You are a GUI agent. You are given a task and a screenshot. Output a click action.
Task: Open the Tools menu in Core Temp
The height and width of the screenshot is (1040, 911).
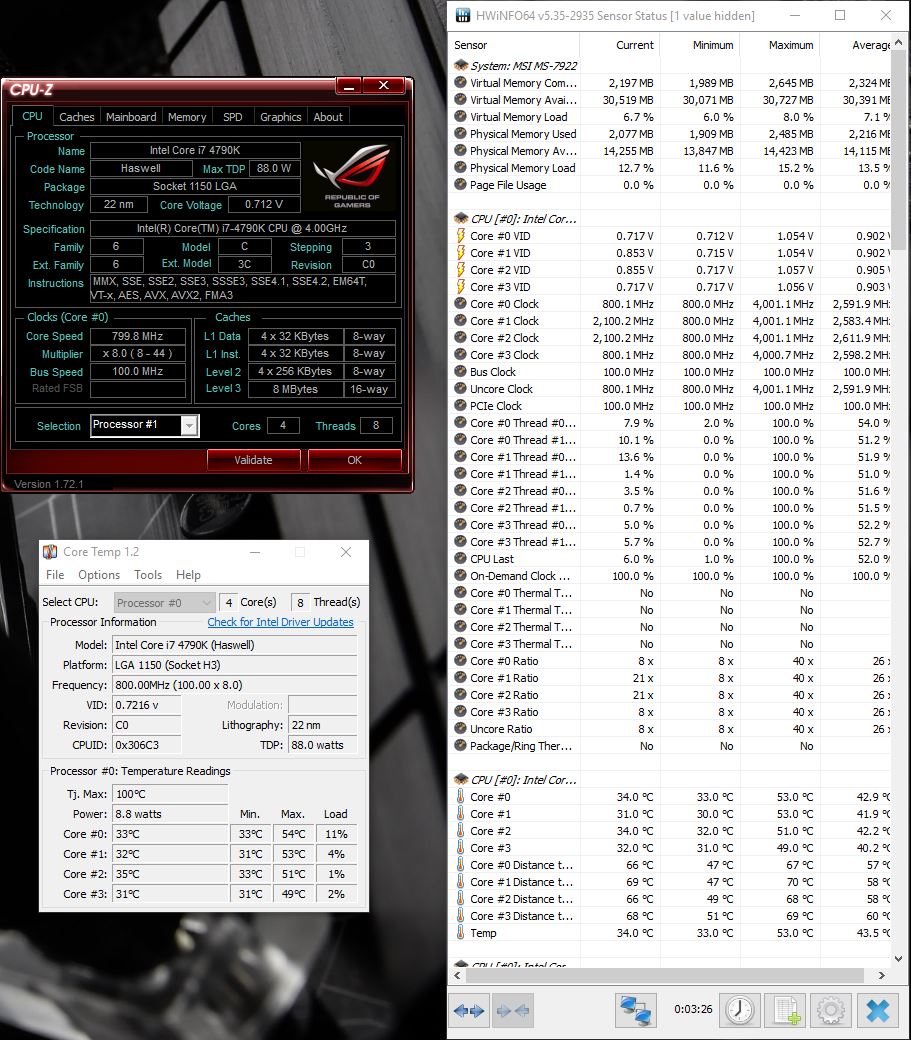tap(148, 574)
